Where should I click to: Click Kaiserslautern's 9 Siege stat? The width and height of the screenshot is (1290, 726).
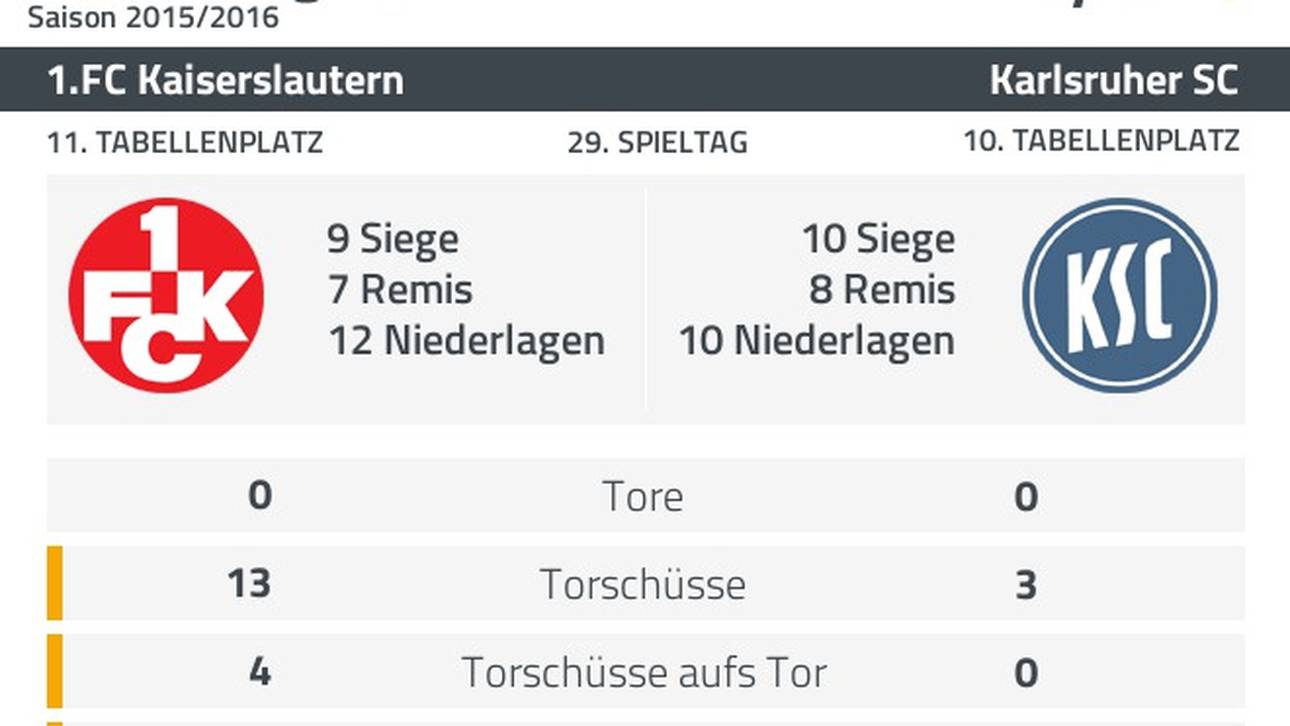[x=393, y=239]
